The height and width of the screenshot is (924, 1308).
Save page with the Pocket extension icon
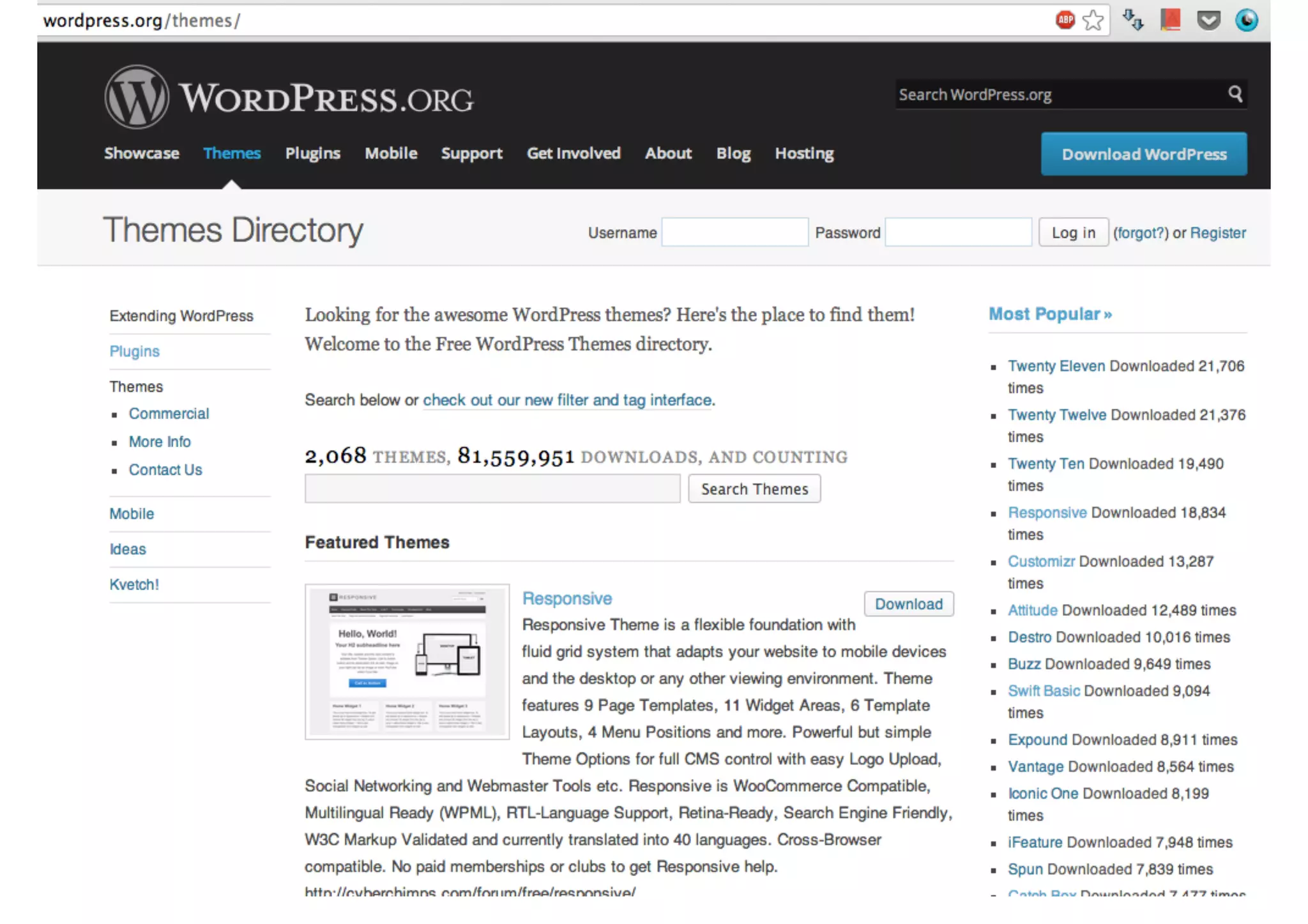(1208, 20)
